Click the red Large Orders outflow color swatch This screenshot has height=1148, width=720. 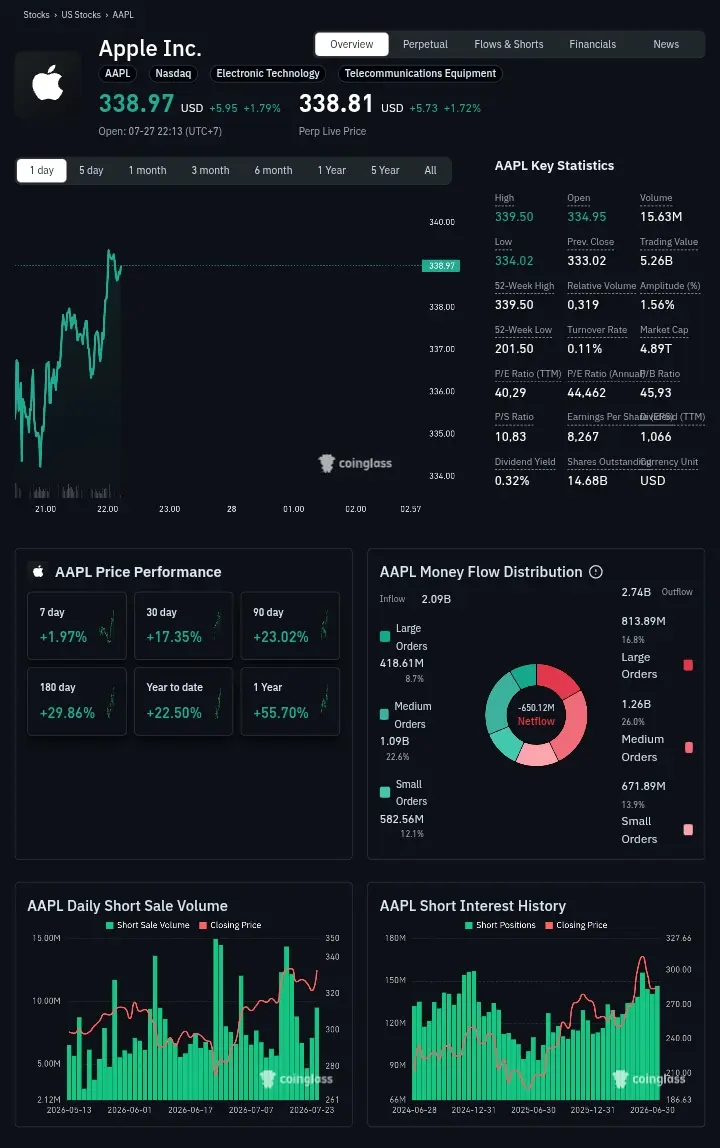click(x=688, y=665)
